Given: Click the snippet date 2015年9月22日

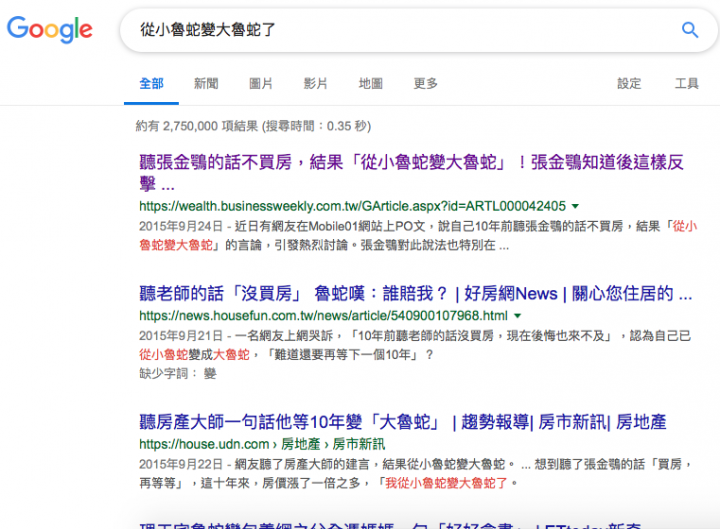Looking at the screenshot, I should click(x=181, y=465).
